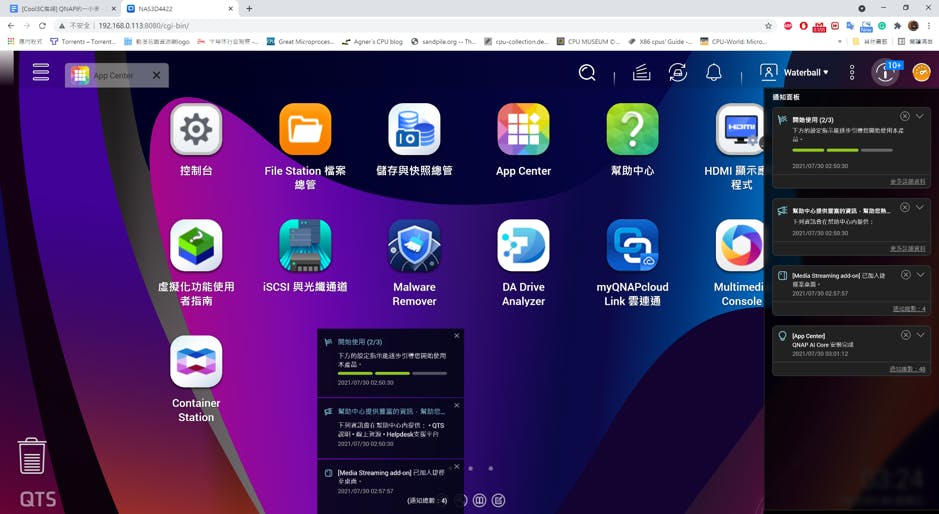Viewport: 939px width, 514px height.
Task: Launch File Station 檔案總管
Action: (305, 129)
